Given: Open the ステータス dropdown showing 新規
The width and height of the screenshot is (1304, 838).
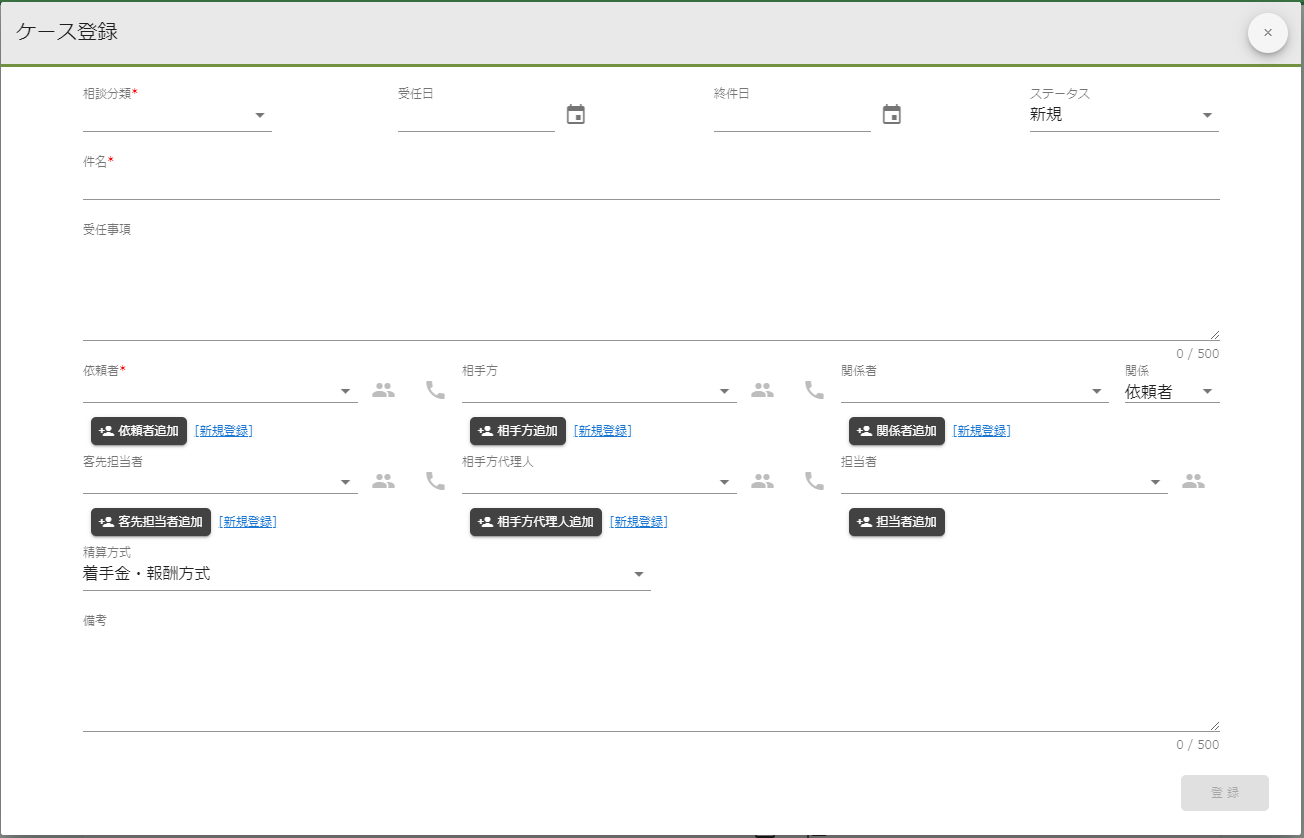Looking at the screenshot, I should pyautogui.click(x=1123, y=116).
